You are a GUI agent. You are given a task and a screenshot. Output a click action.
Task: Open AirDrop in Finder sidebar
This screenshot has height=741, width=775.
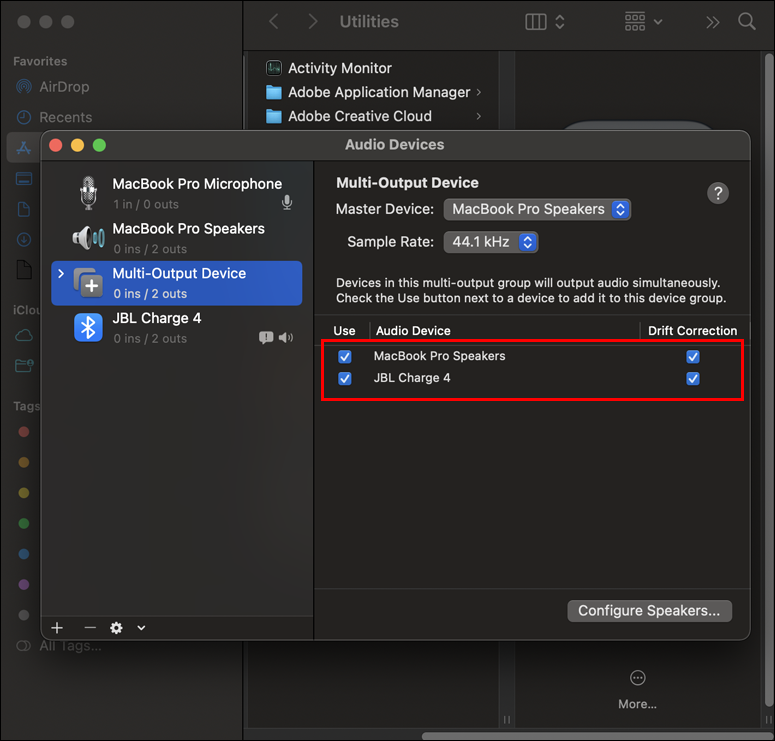pyautogui.click(x=64, y=87)
